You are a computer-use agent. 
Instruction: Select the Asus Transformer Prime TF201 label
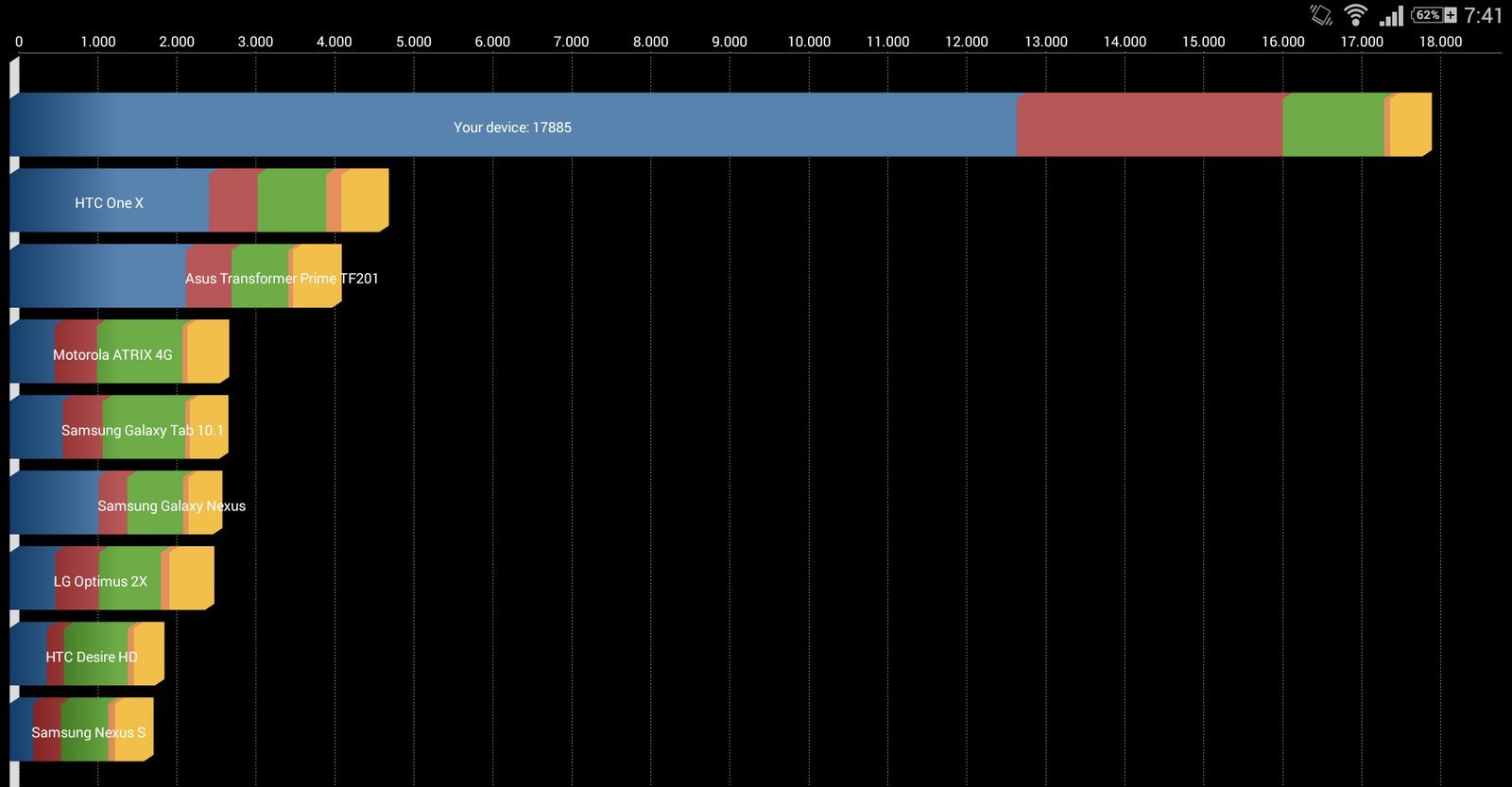pos(282,279)
